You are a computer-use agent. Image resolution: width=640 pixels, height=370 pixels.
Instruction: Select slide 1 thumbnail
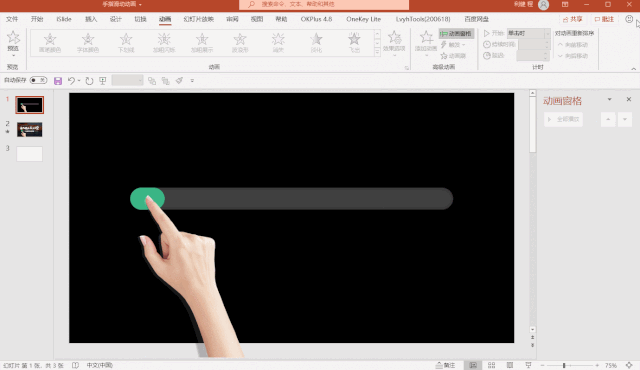29,105
